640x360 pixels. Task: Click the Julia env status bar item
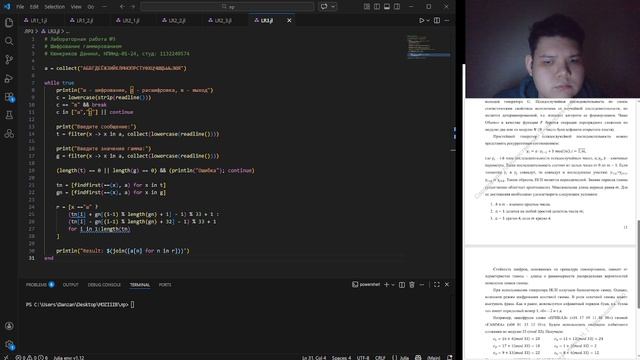(69, 358)
